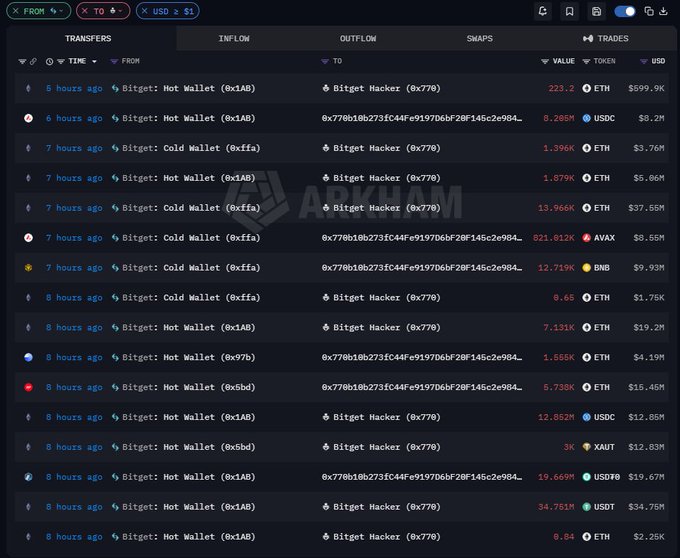Image resolution: width=680 pixels, height=558 pixels.
Task: Click the USDT token icon in $34.75M row
Action: [586, 507]
